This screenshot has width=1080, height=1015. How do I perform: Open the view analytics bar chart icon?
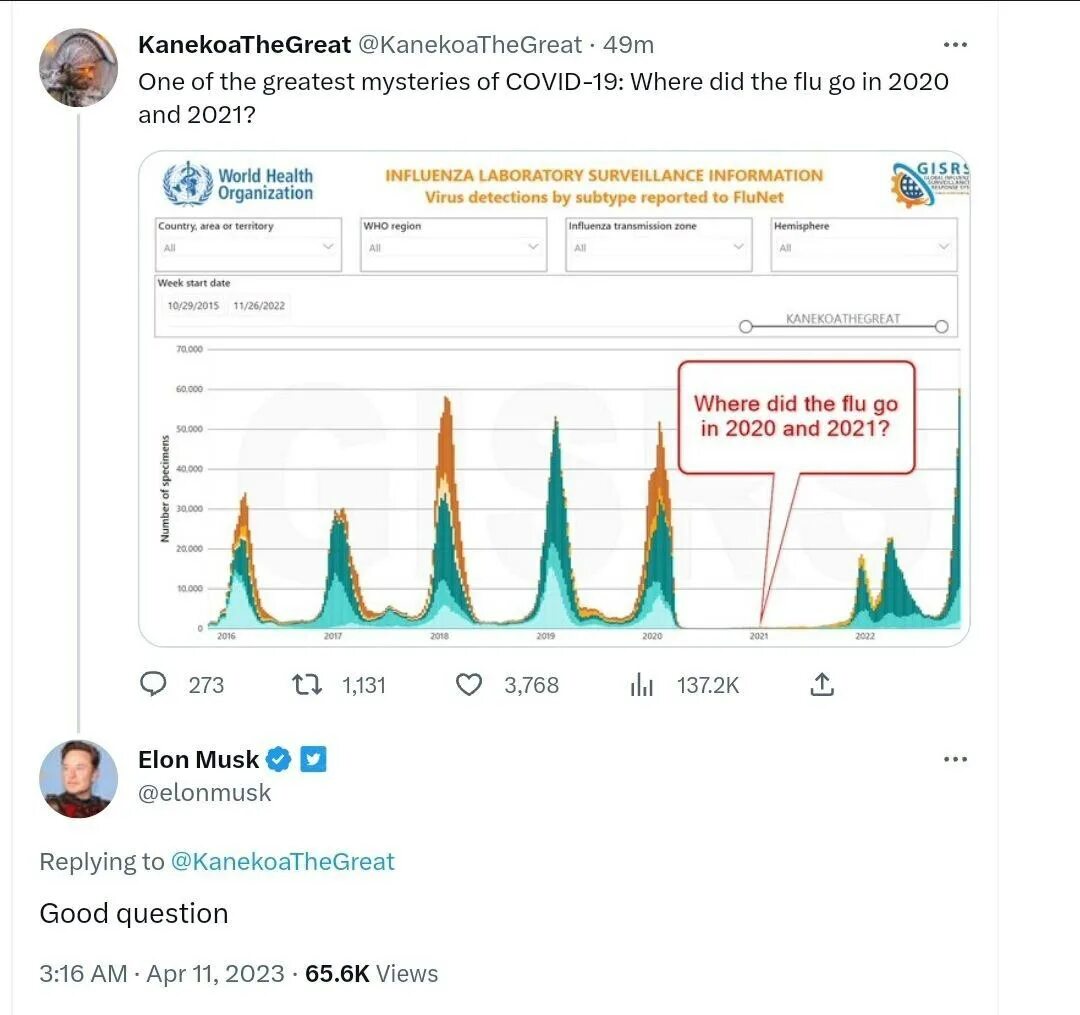click(641, 684)
